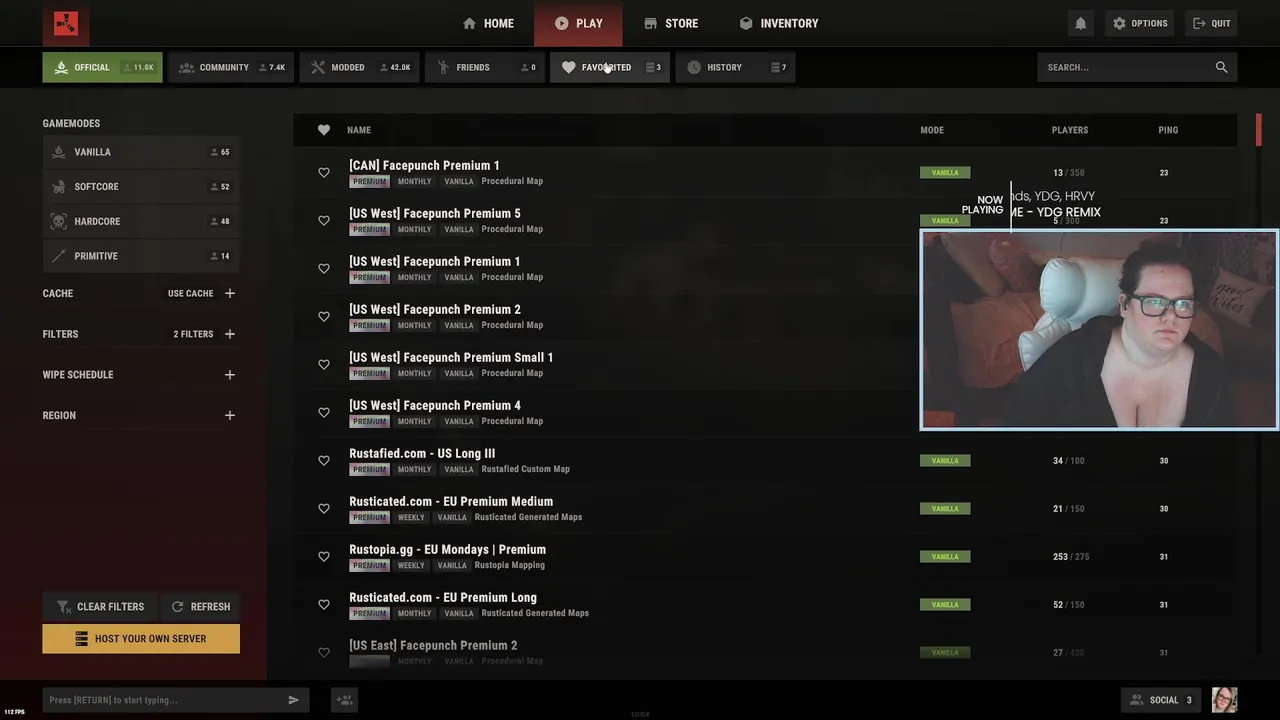The width and height of the screenshot is (1280, 720).
Task: Open the Play menu
Action: 578,23
